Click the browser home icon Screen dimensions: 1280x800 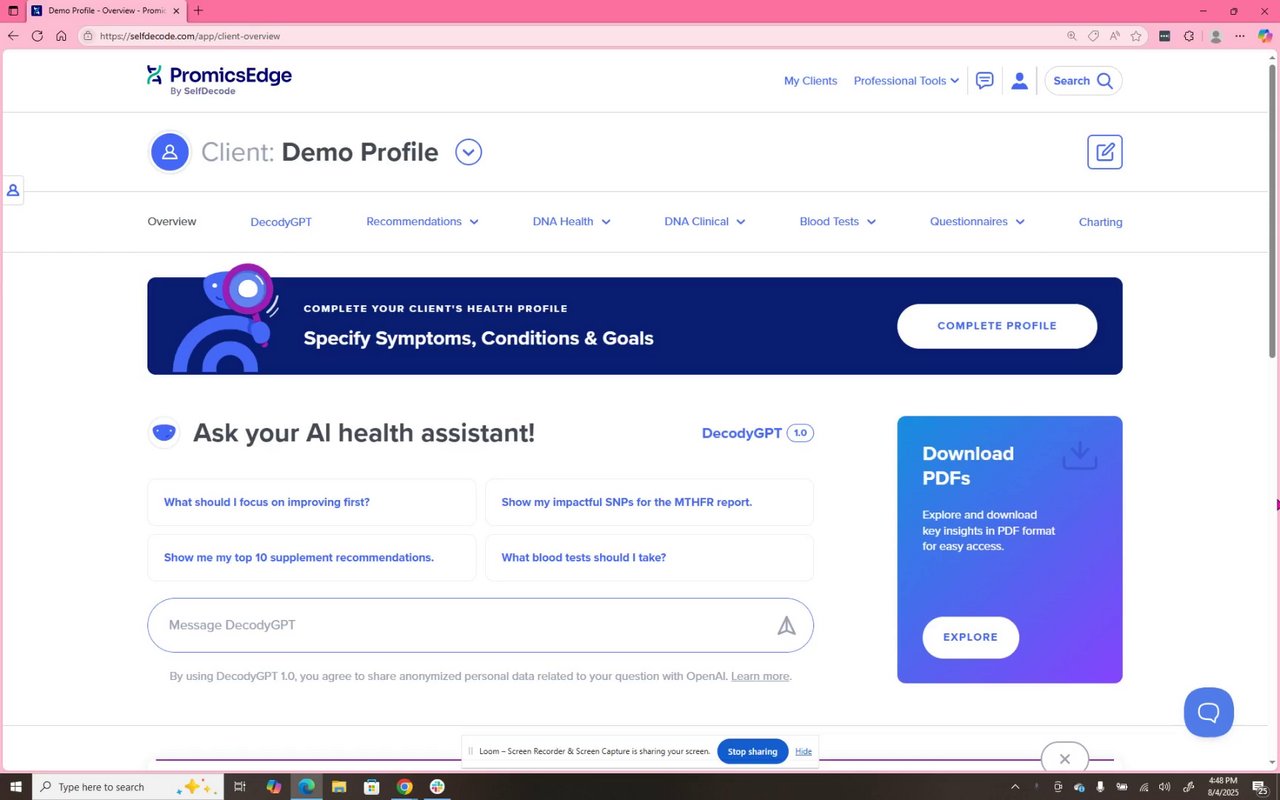coord(61,36)
